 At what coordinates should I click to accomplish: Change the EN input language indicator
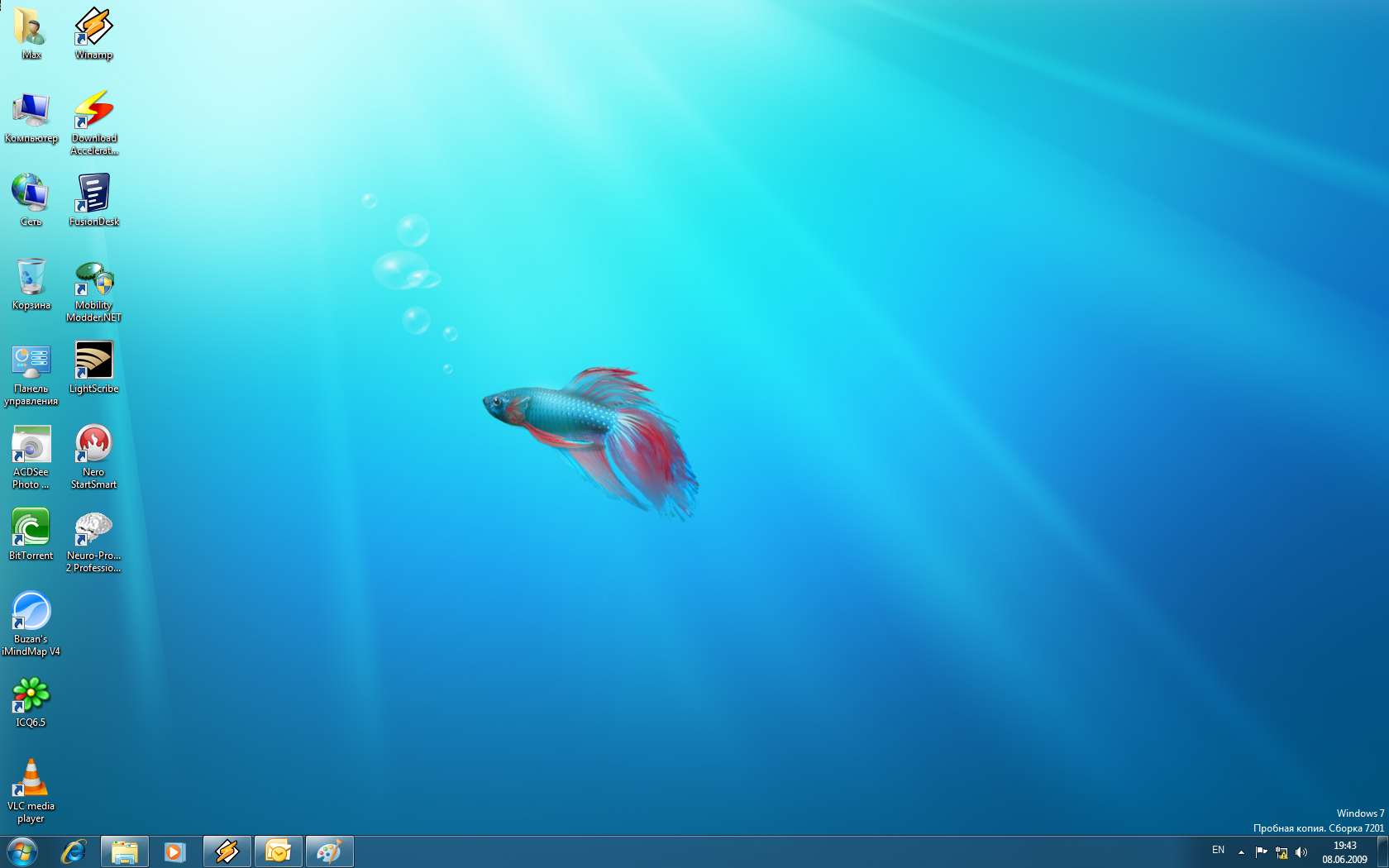pos(1218,851)
